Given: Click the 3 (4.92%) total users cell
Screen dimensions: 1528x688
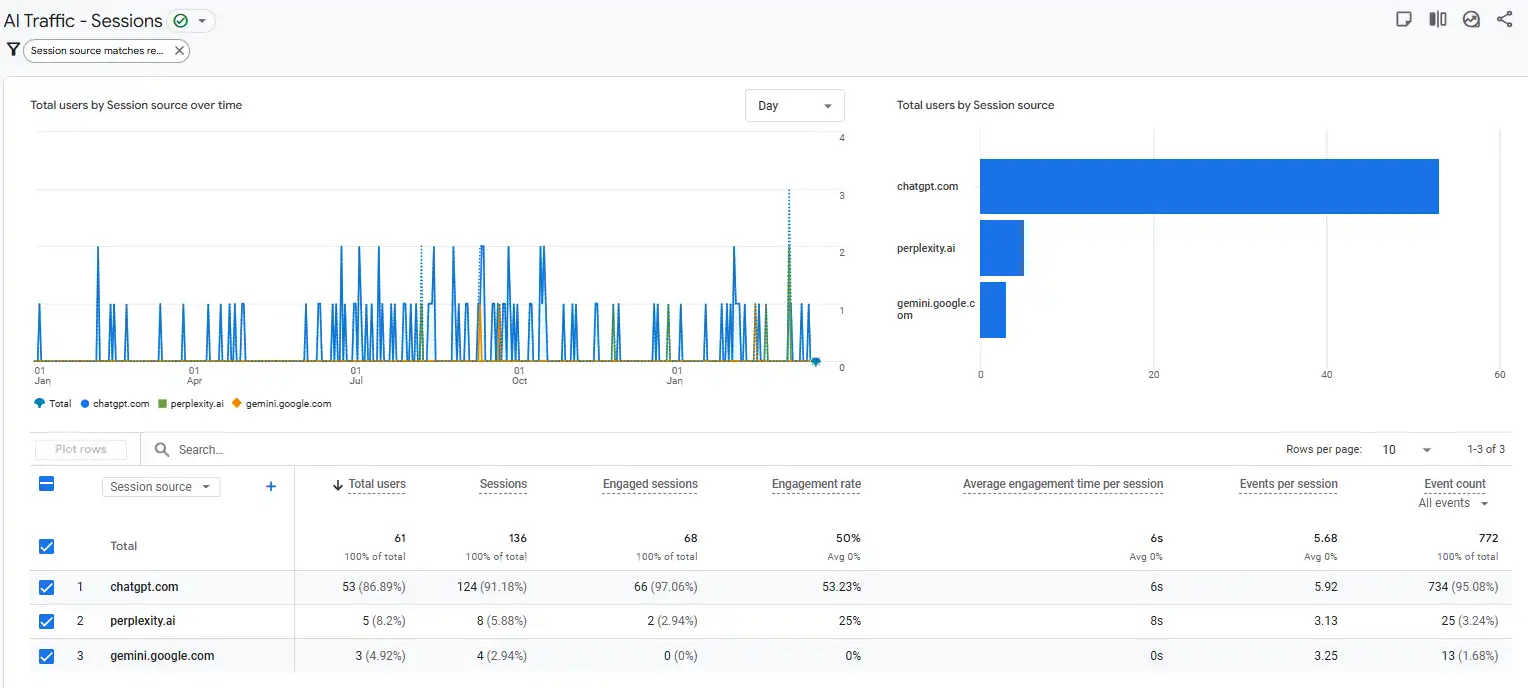Looking at the screenshot, I should tap(381, 656).
